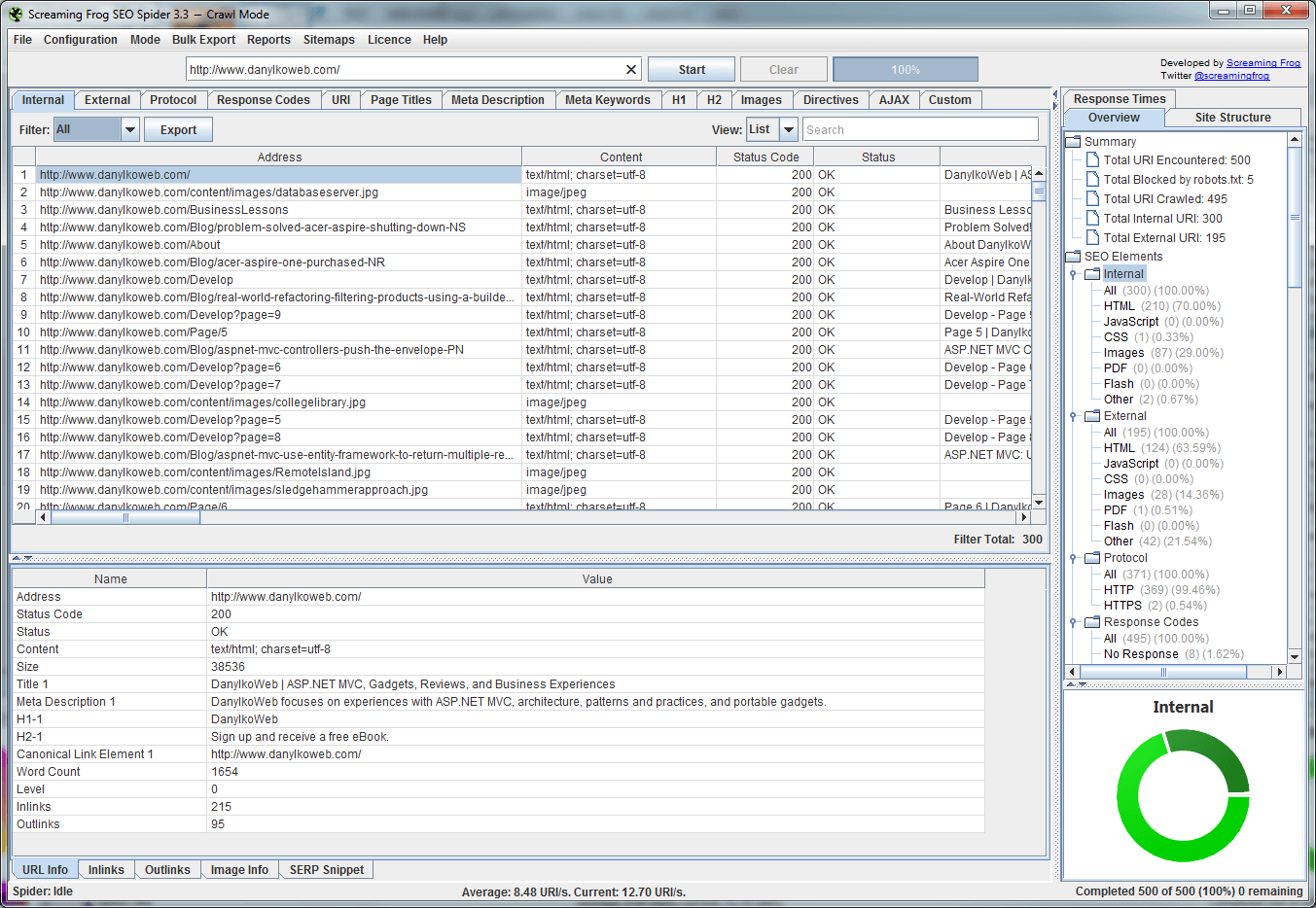Sort by the Address column header

(x=279, y=157)
